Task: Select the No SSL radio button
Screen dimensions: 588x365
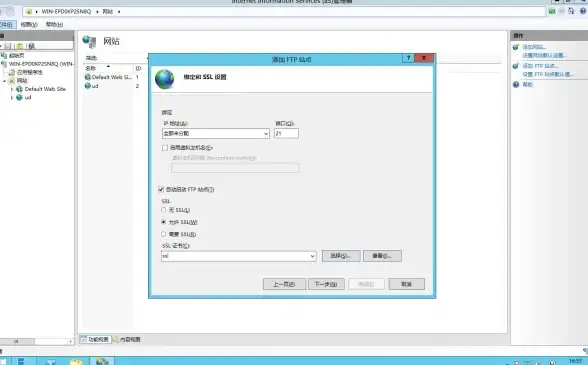Action: (164, 210)
